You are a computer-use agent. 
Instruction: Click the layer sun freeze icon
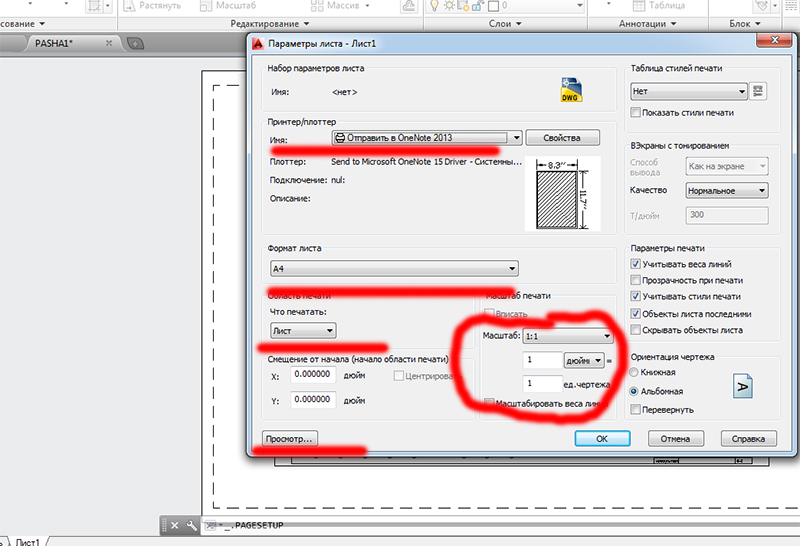point(448,6)
